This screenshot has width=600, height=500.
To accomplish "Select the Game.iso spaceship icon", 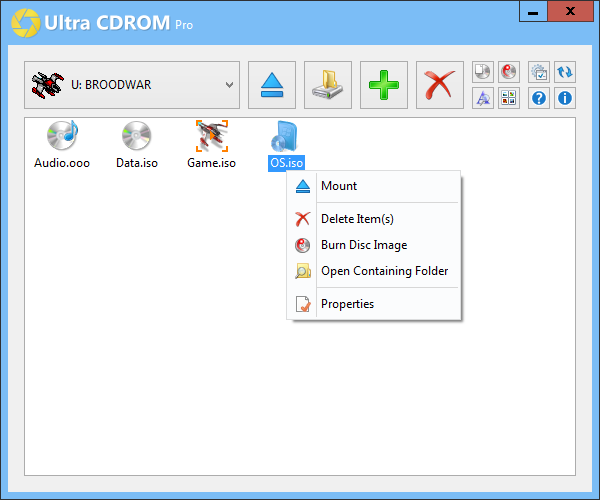I will pyautogui.click(x=212, y=136).
